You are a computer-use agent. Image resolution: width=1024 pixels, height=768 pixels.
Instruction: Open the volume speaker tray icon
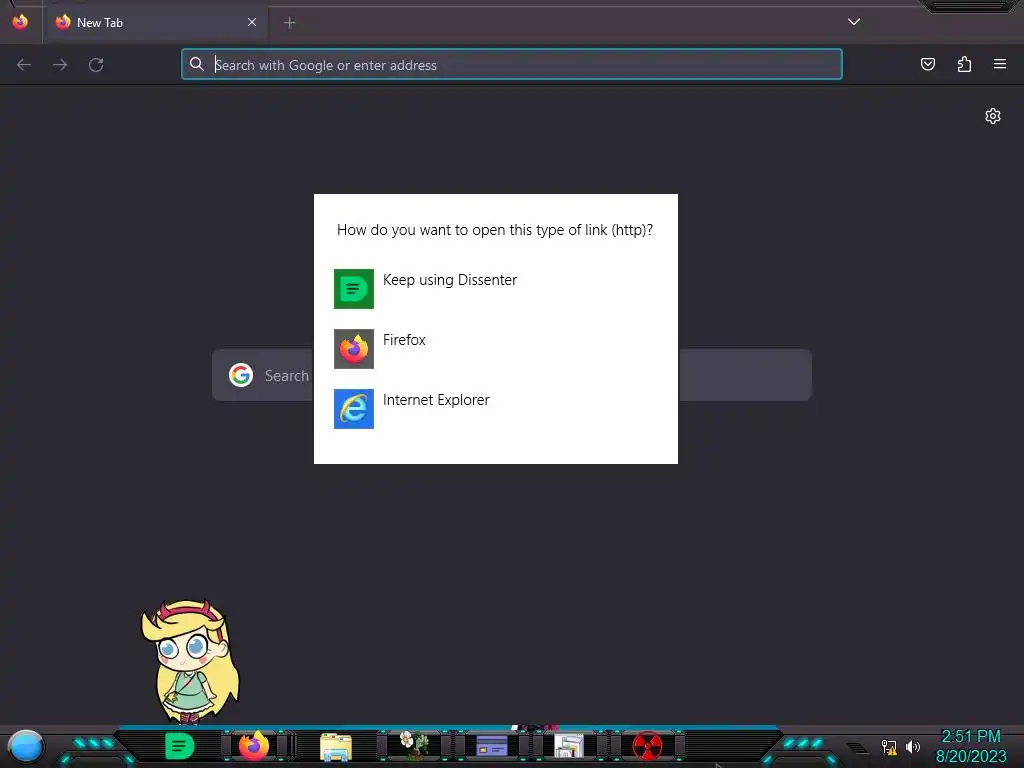click(913, 746)
